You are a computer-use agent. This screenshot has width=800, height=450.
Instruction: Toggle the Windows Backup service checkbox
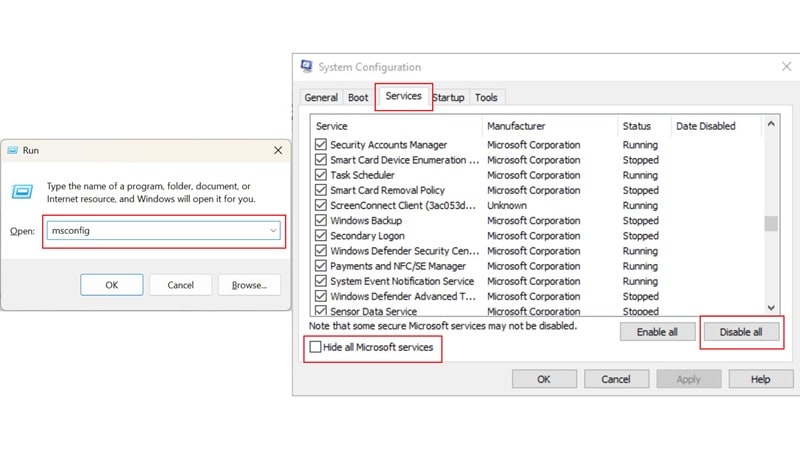coord(320,220)
